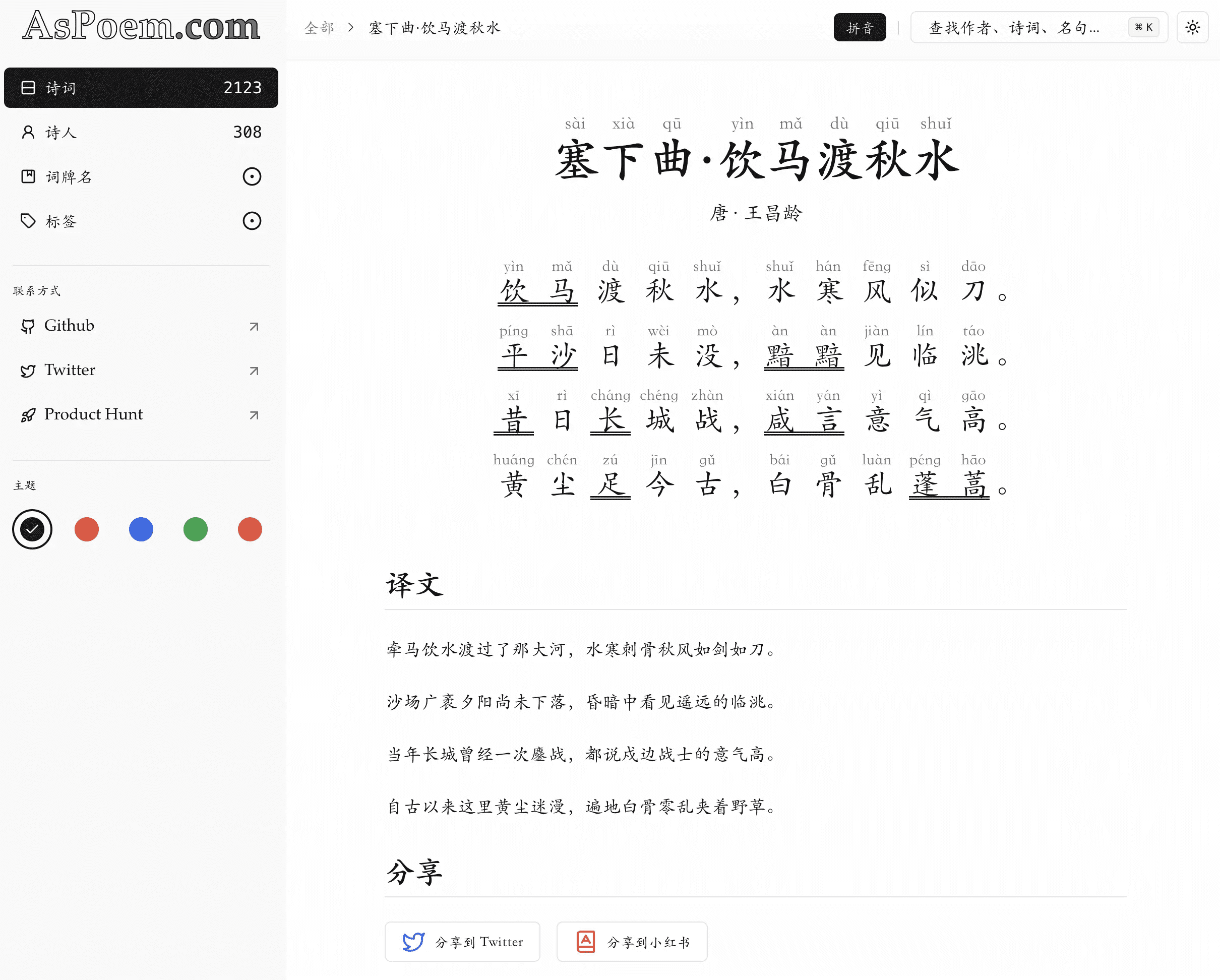
Task: Click the 标签 tag icon
Action: [x=28, y=221]
